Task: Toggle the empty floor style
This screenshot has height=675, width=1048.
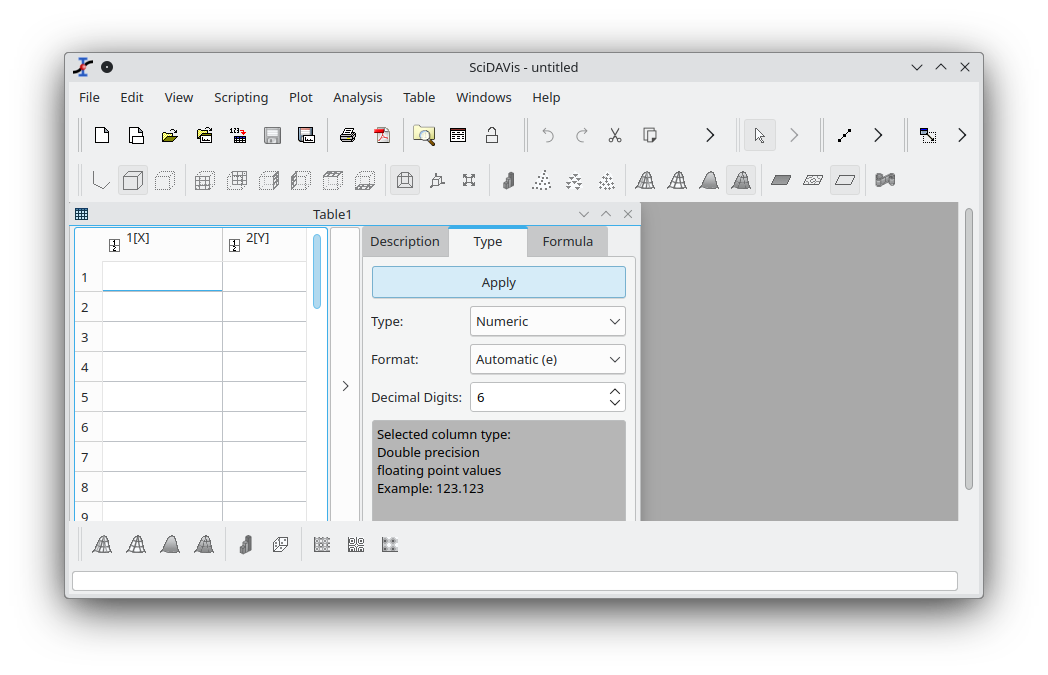Action: (845, 180)
